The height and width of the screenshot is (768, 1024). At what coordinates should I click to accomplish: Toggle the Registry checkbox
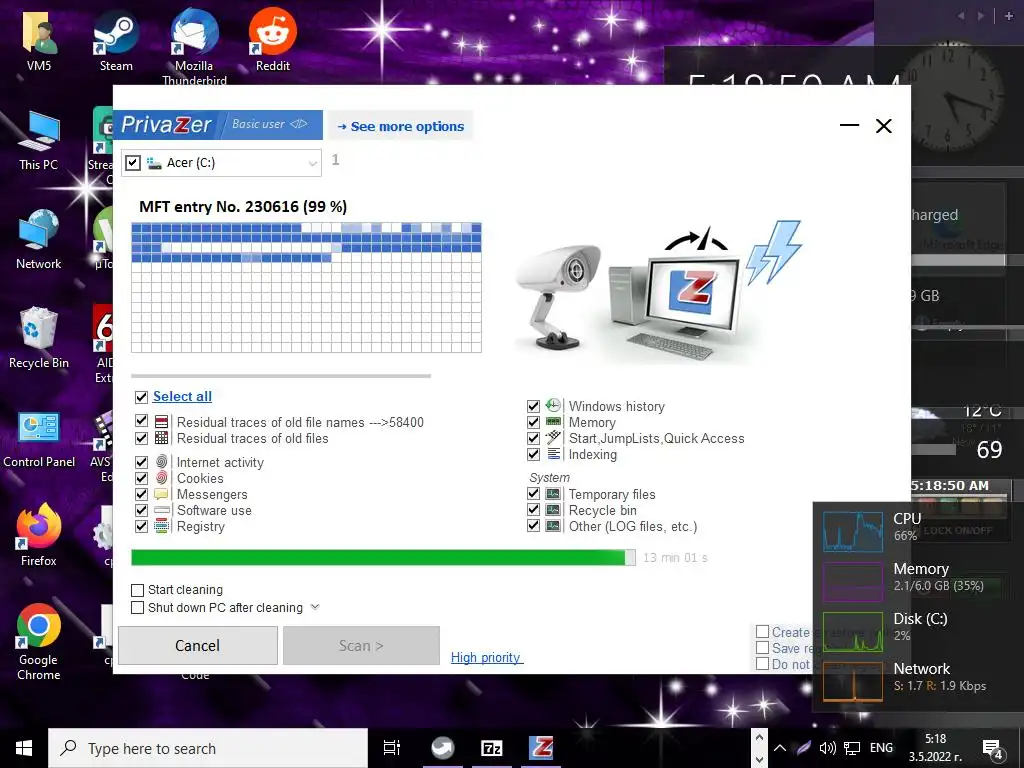point(141,526)
